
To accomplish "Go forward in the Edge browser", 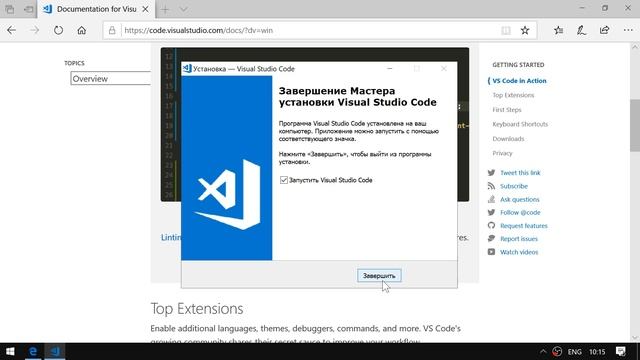I will [x=35, y=30].
